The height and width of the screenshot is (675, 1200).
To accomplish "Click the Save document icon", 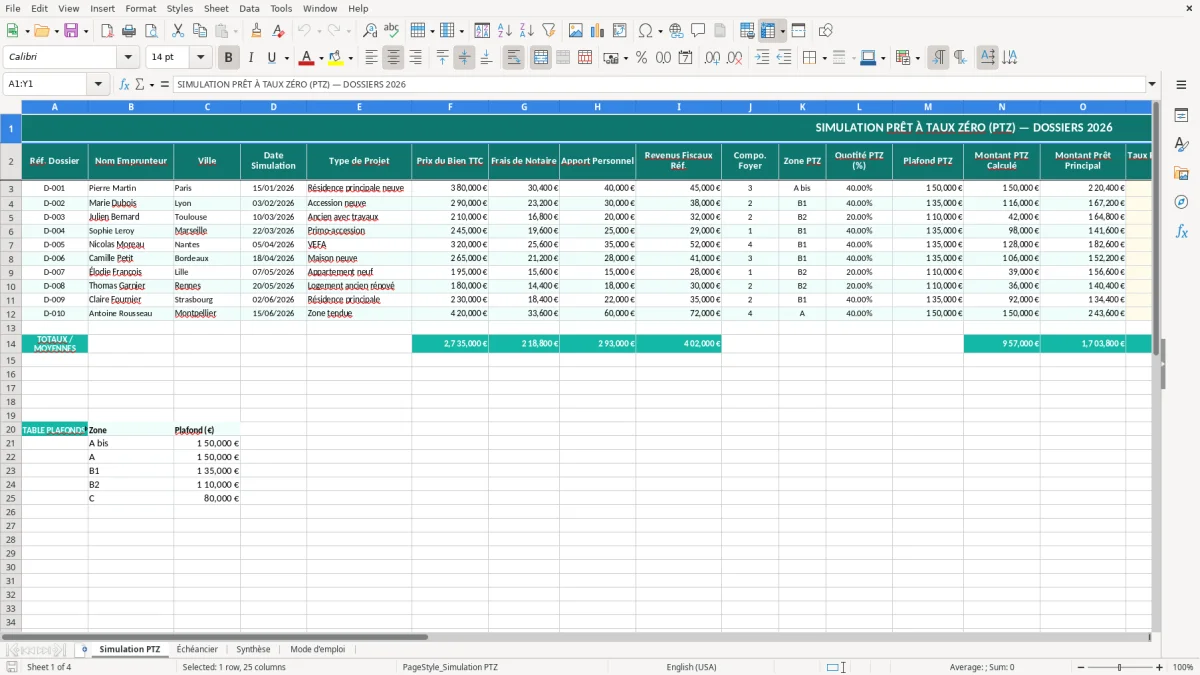I will click(71, 31).
